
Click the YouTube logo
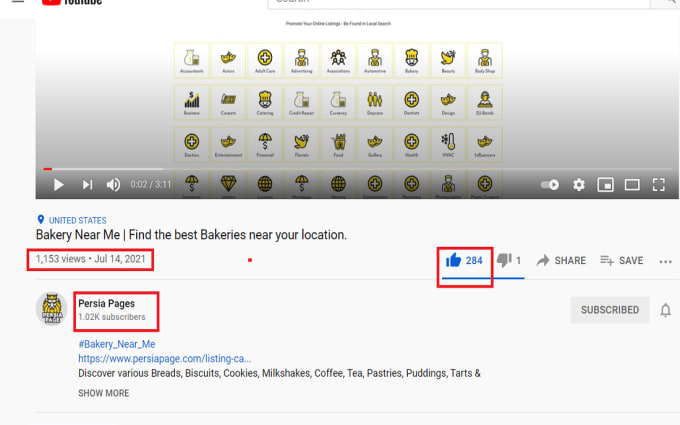[x=72, y=2]
